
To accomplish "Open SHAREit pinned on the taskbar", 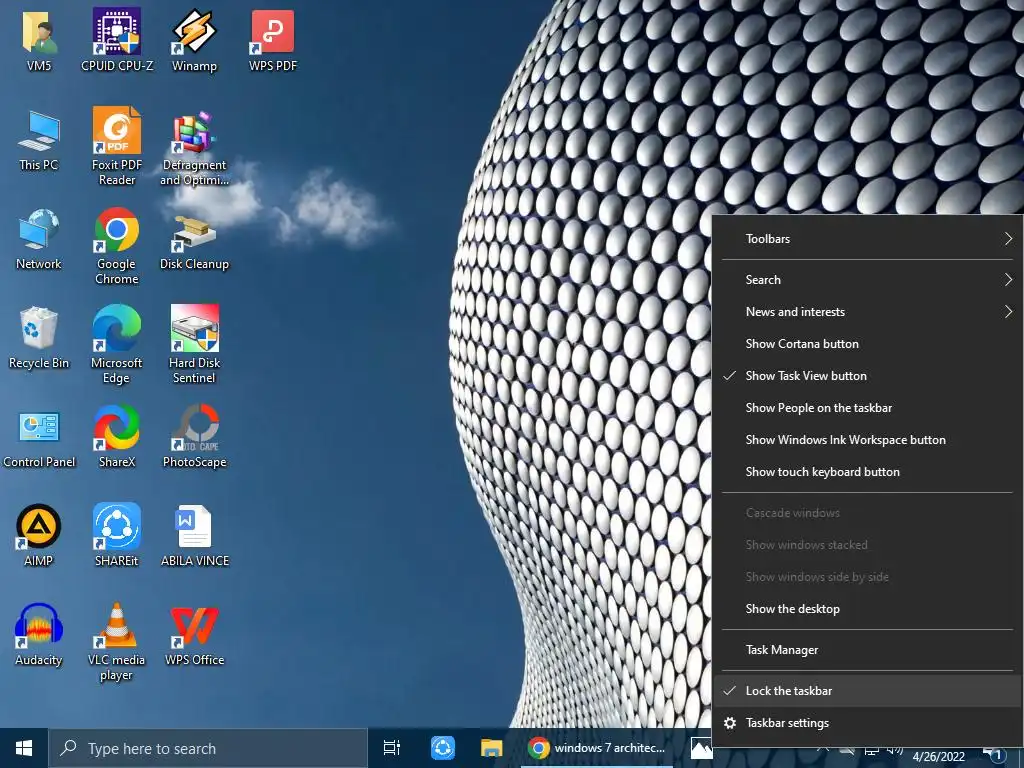I will tap(443, 748).
